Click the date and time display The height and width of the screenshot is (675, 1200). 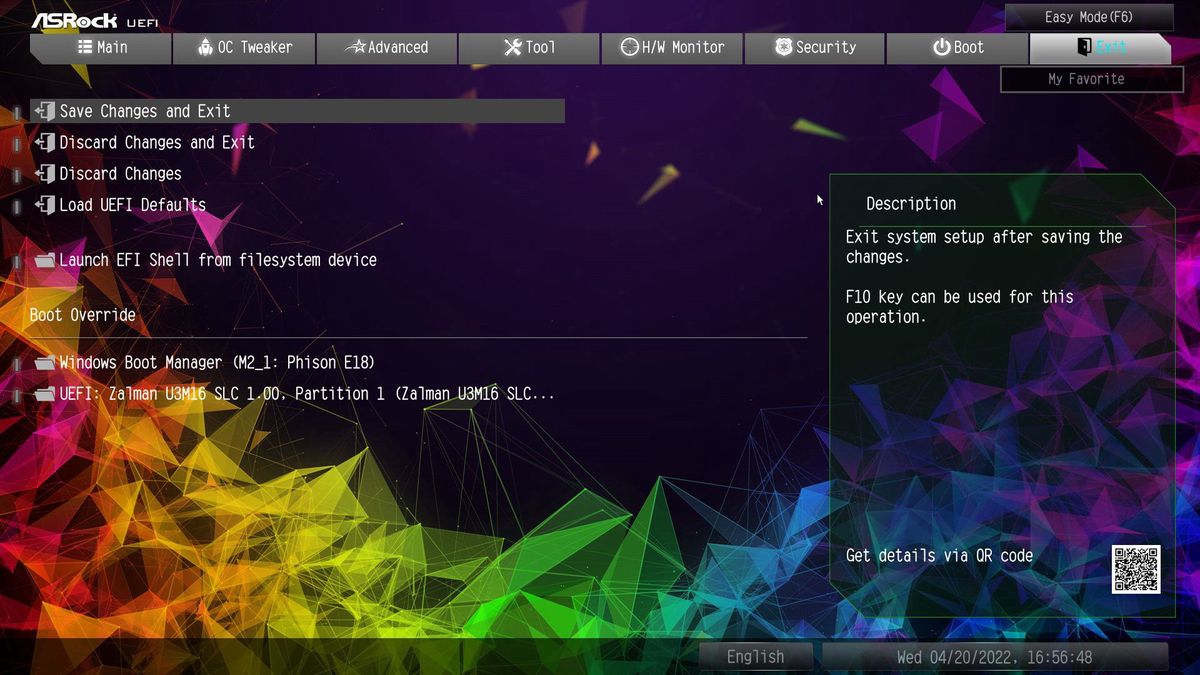[994, 657]
